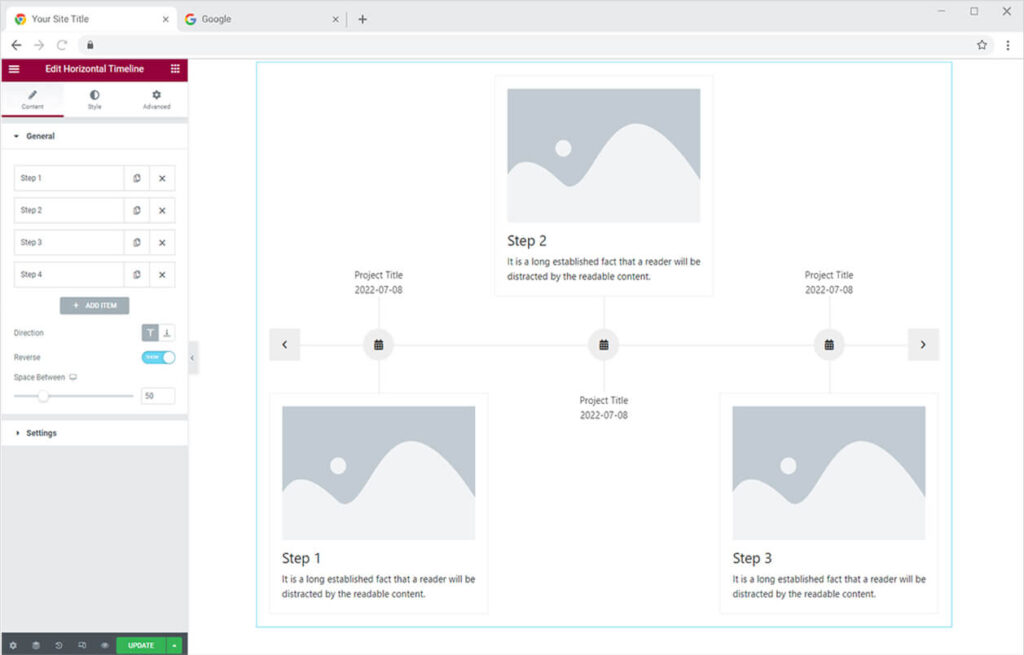Set Direction to top alignment
This screenshot has height=655, width=1024.
tap(150, 333)
